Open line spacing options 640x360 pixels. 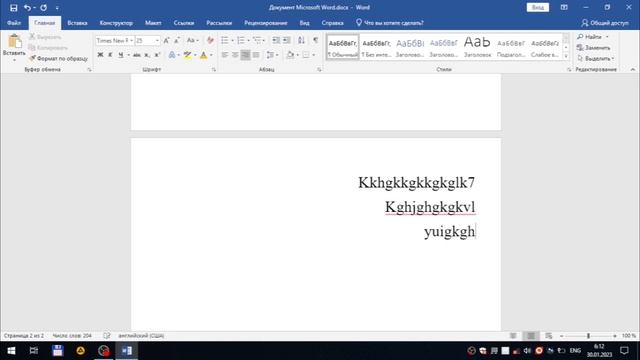272,55
